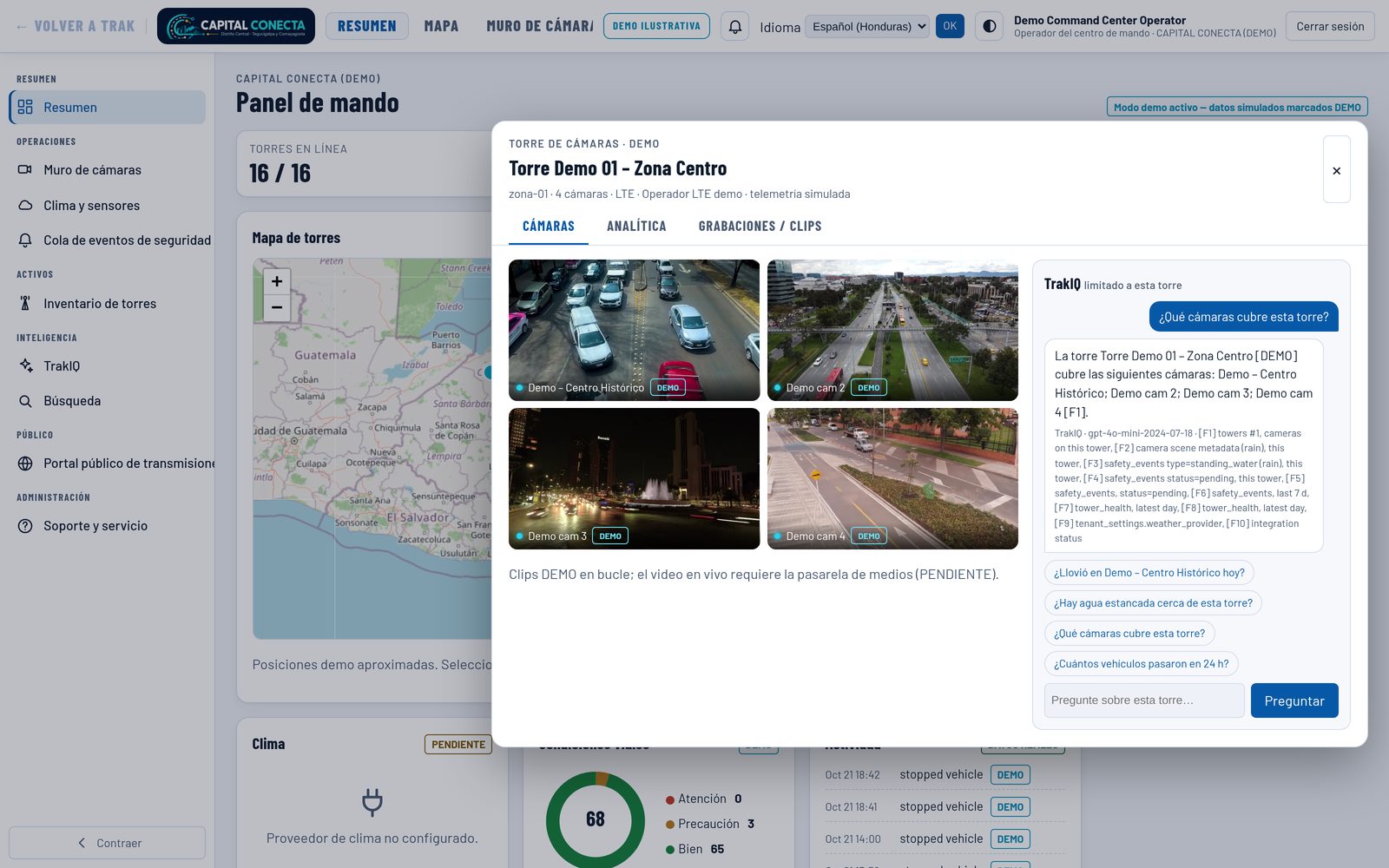The width and height of the screenshot is (1389, 868).
Task: Confirm language with the OK button
Action: 950,26
